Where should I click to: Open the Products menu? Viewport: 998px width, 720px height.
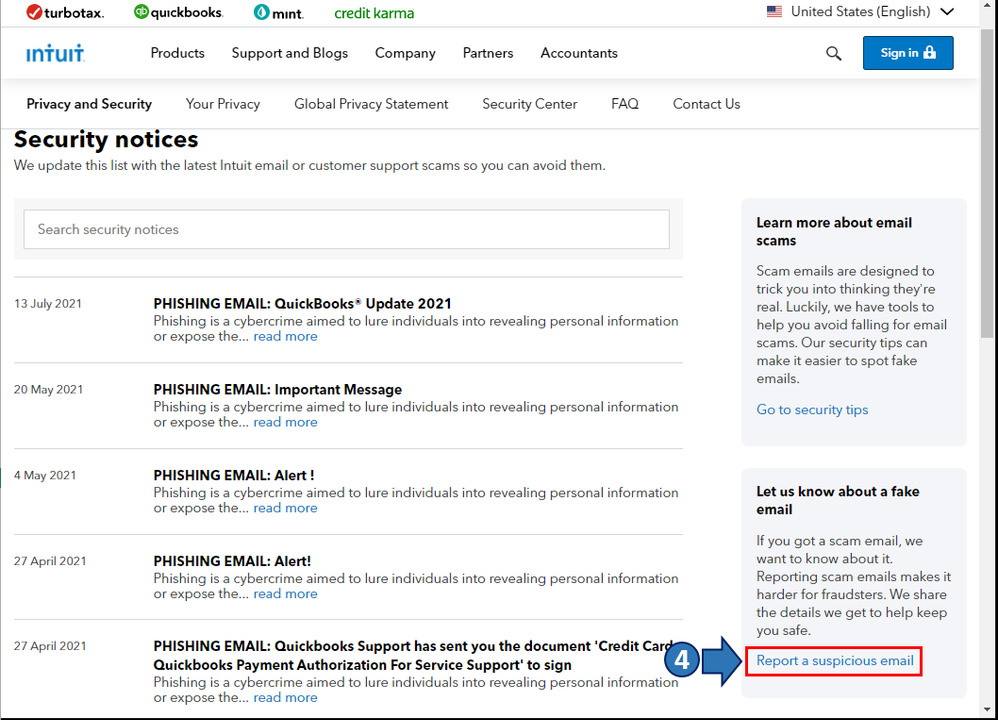point(178,53)
